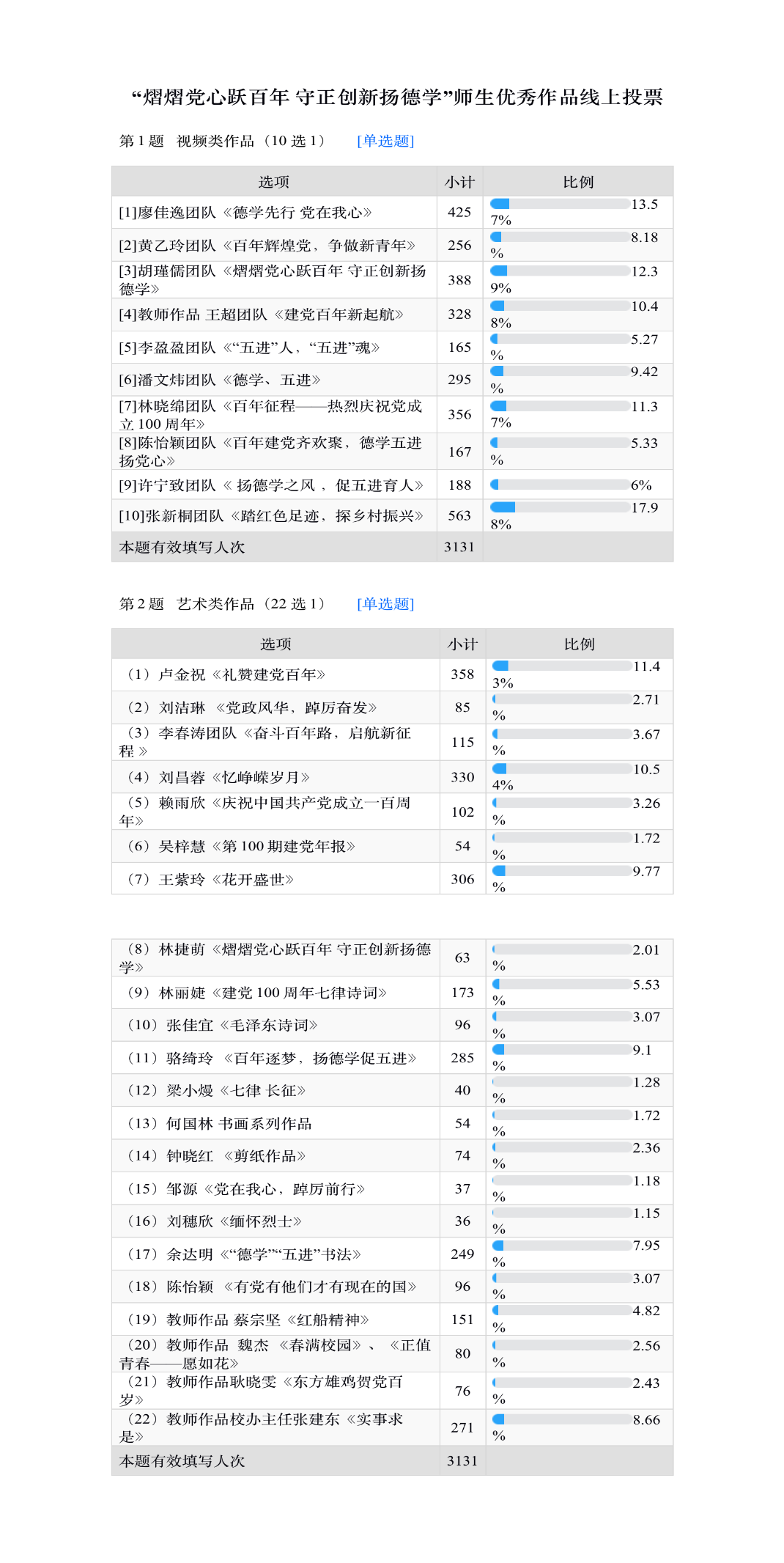Click the survey title heading at top
This screenshot has height=1563, width=784.
[x=396, y=98]
